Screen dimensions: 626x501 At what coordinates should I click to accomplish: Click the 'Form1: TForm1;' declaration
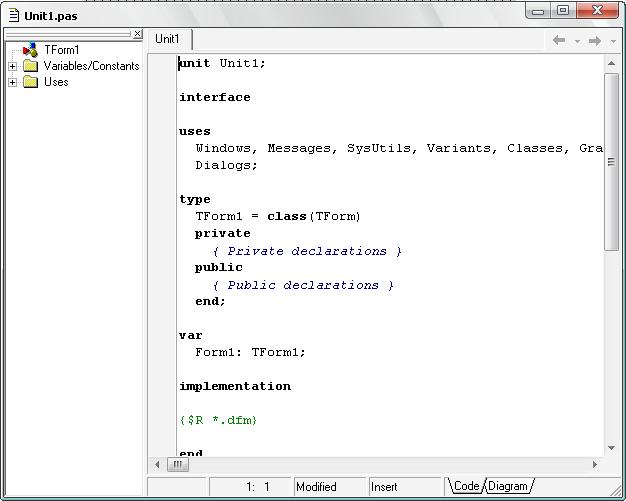click(x=250, y=352)
